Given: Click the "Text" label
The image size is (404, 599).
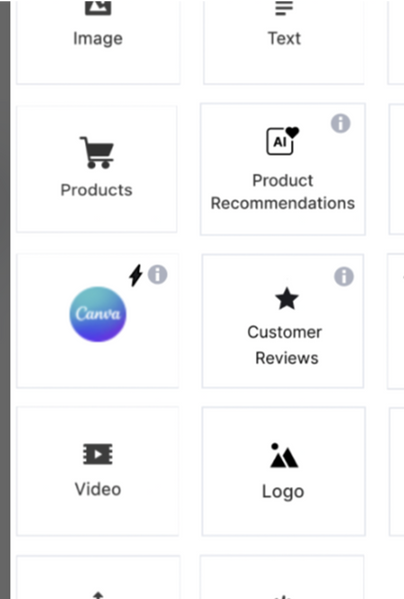Looking at the screenshot, I should (284, 38).
